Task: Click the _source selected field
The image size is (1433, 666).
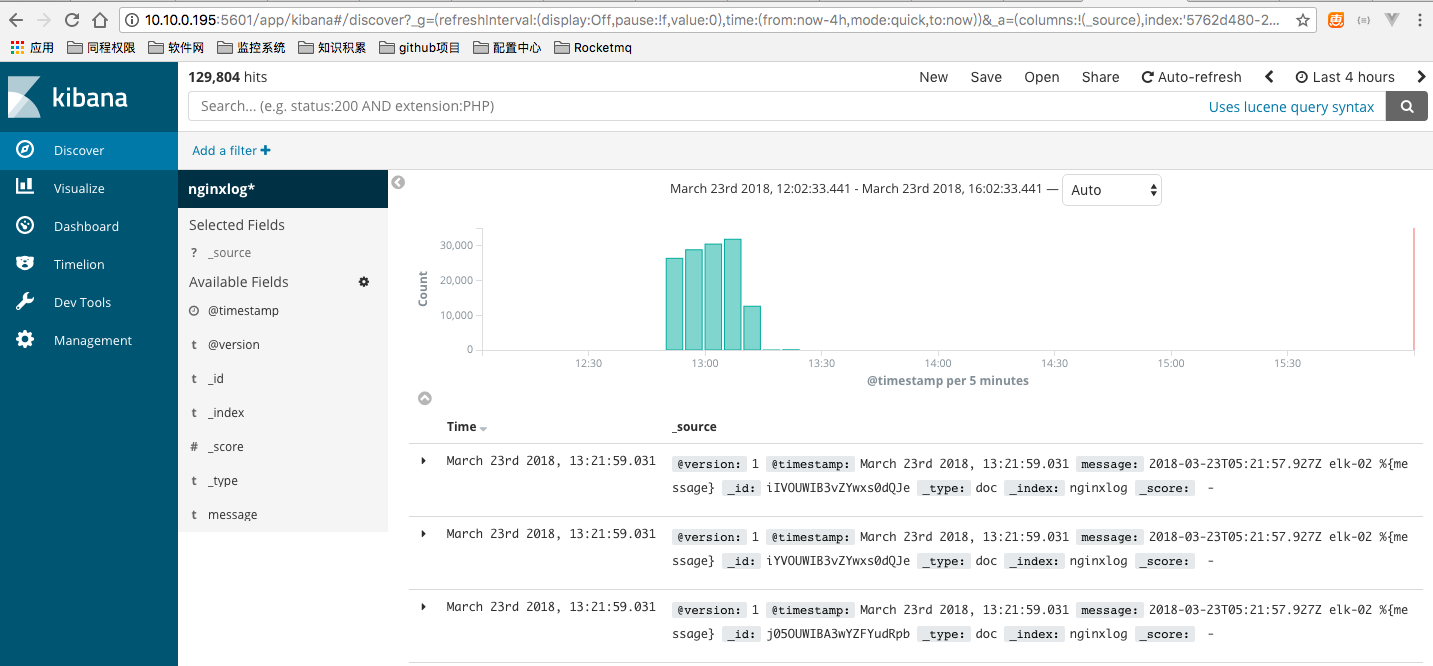Action: pyautogui.click(x=229, y=253)
